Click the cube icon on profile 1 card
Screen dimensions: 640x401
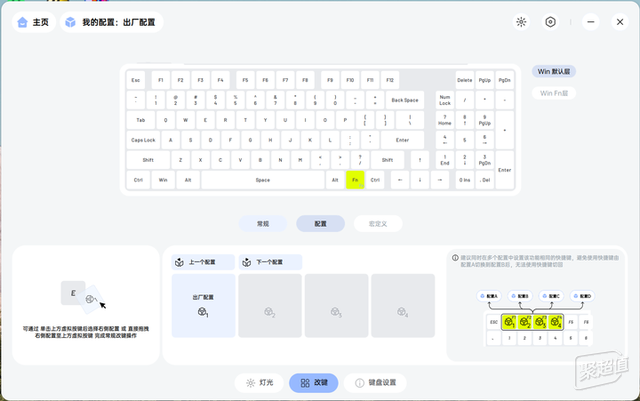202,312
